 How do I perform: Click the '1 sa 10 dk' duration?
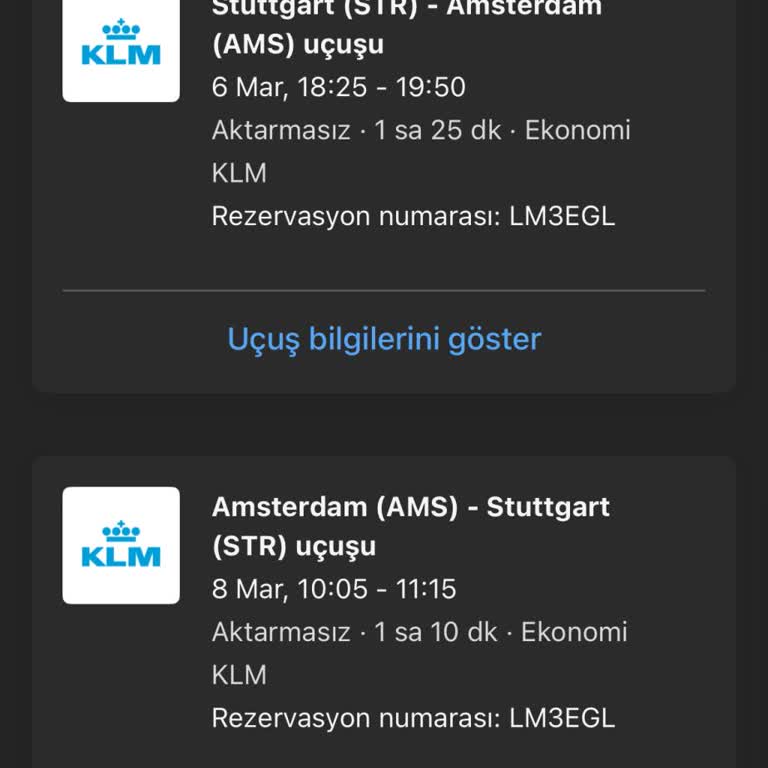point(436,632)
